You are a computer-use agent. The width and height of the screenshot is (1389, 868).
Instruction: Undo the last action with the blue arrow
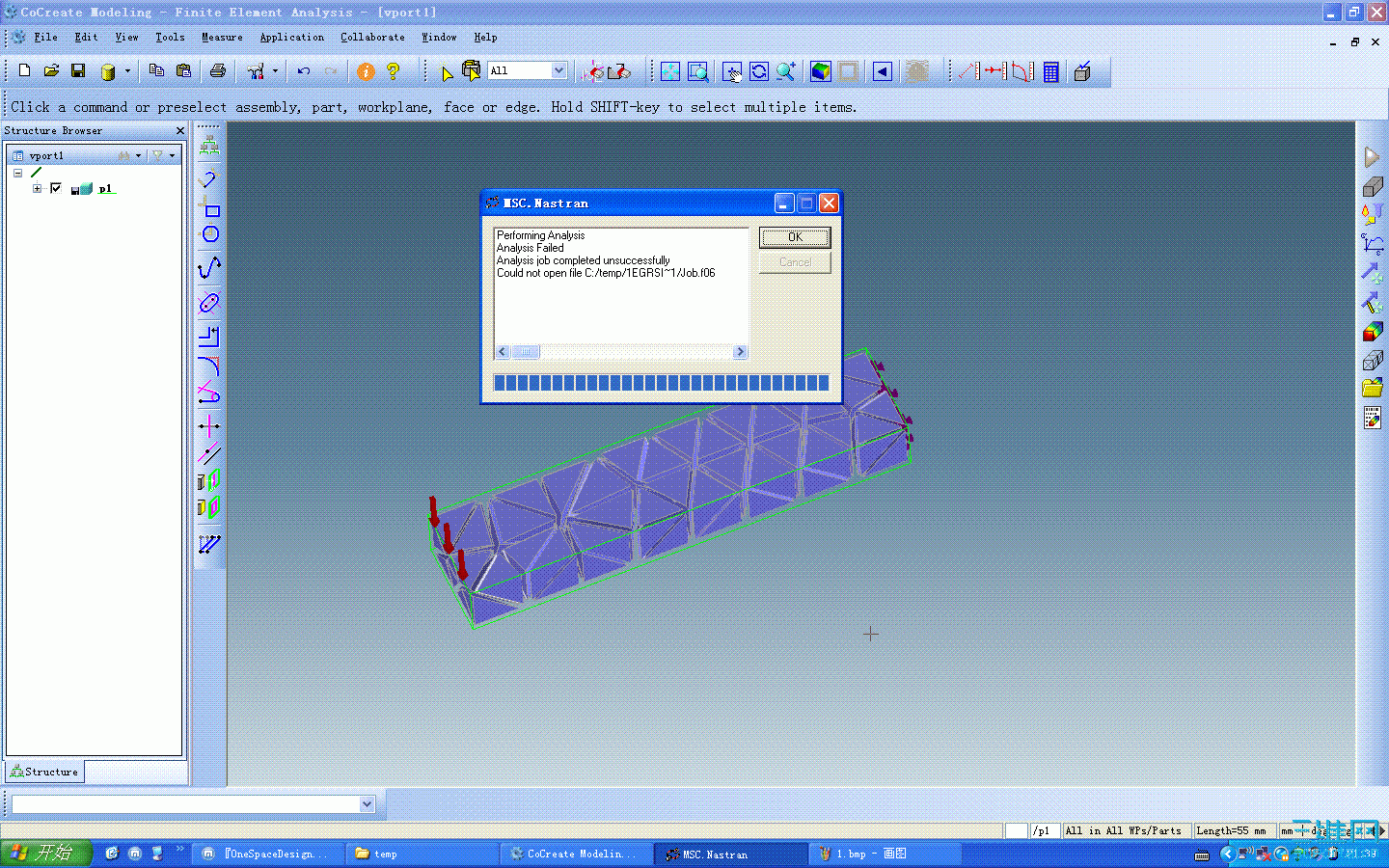point(304,71)
